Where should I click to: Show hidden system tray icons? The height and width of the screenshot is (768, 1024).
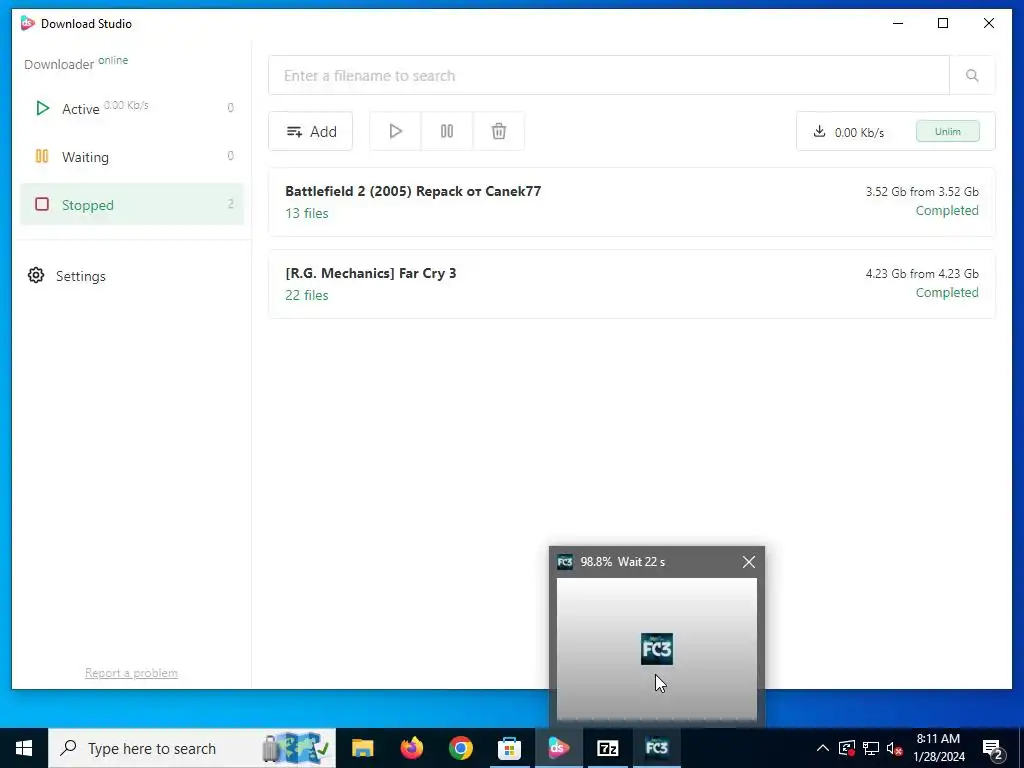tap(823, 748)
